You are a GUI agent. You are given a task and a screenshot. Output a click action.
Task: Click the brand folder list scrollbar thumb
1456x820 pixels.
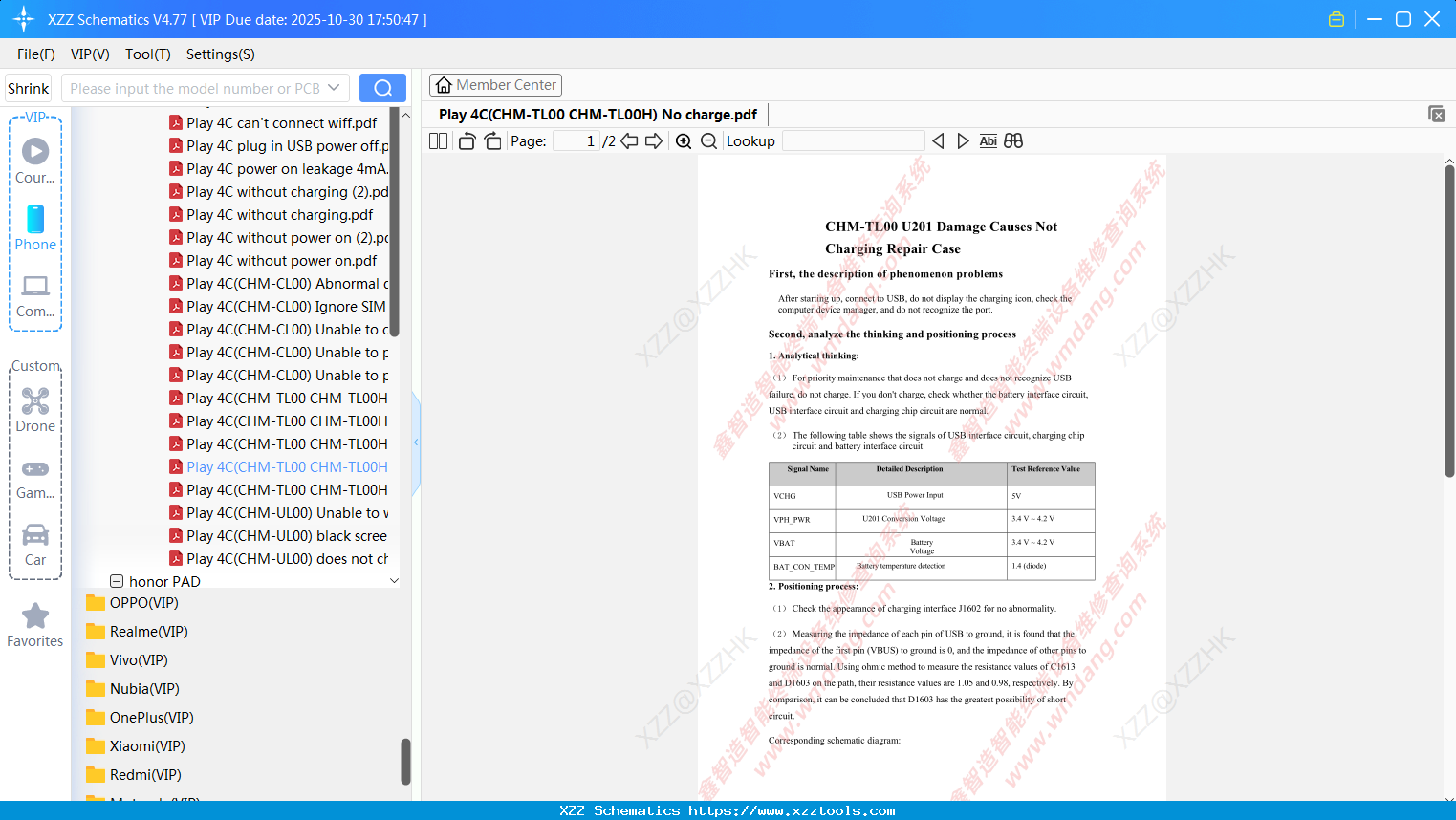405,762
